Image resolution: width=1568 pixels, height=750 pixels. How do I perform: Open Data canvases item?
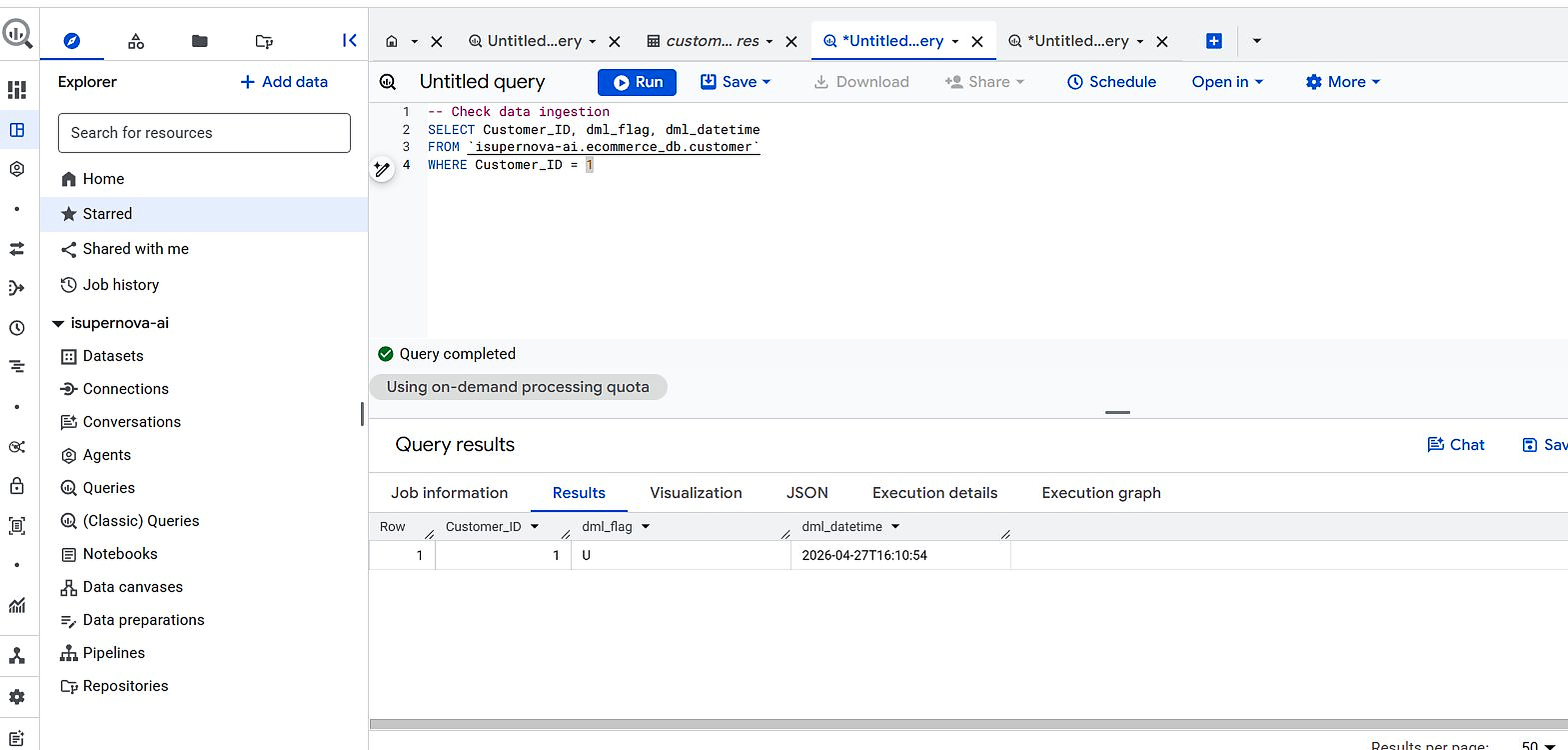[x=133, y=586]
